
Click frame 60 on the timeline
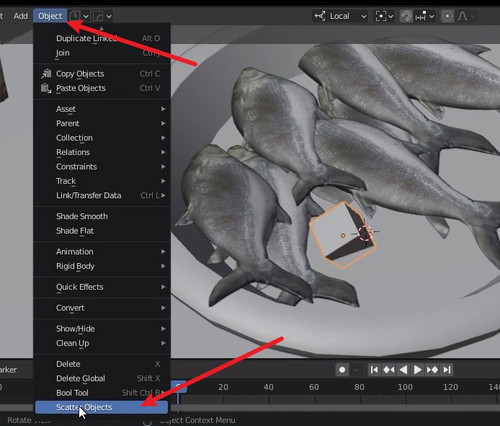click(314, 387)
